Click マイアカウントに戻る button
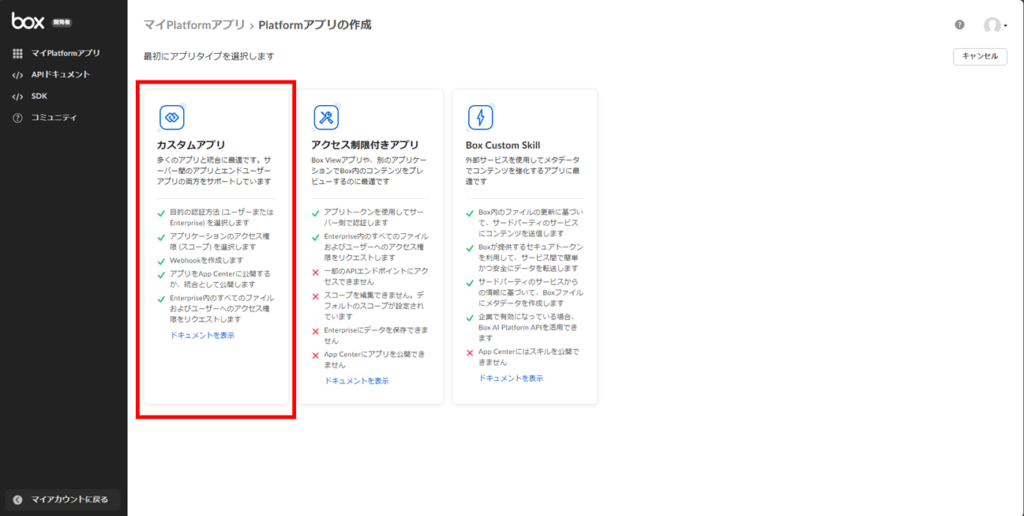Image resolution: width=1024 pixels, height=516 pixels. pyautogui.click(x=63, y=500)
